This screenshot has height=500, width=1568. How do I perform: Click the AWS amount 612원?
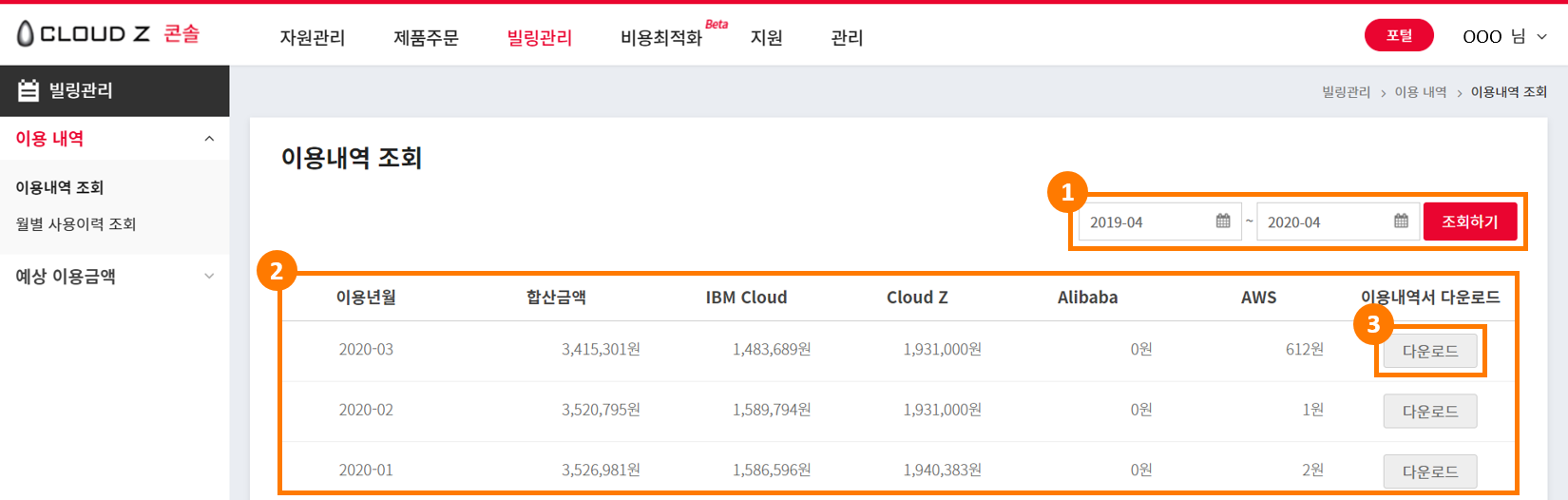point(1305,350)
